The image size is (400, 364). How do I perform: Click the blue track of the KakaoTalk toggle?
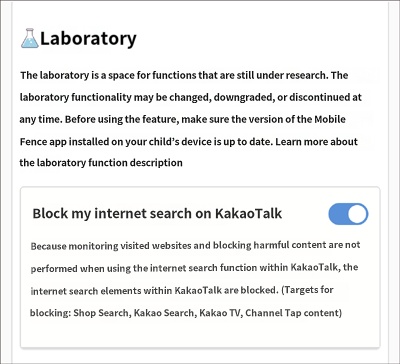(337, 214)
